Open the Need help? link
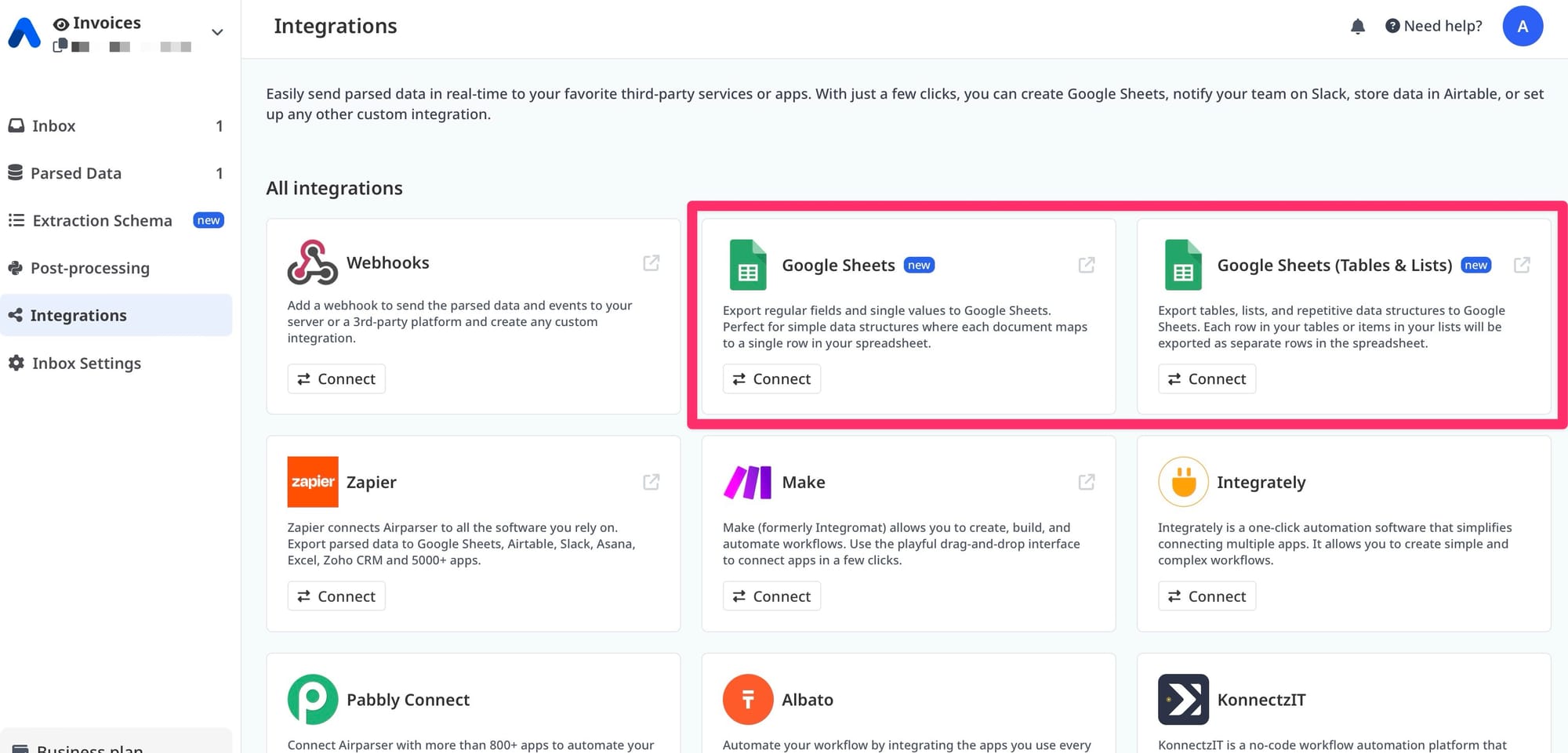The height and width of the screenshot is (753, 1568). coord(1433,27)
